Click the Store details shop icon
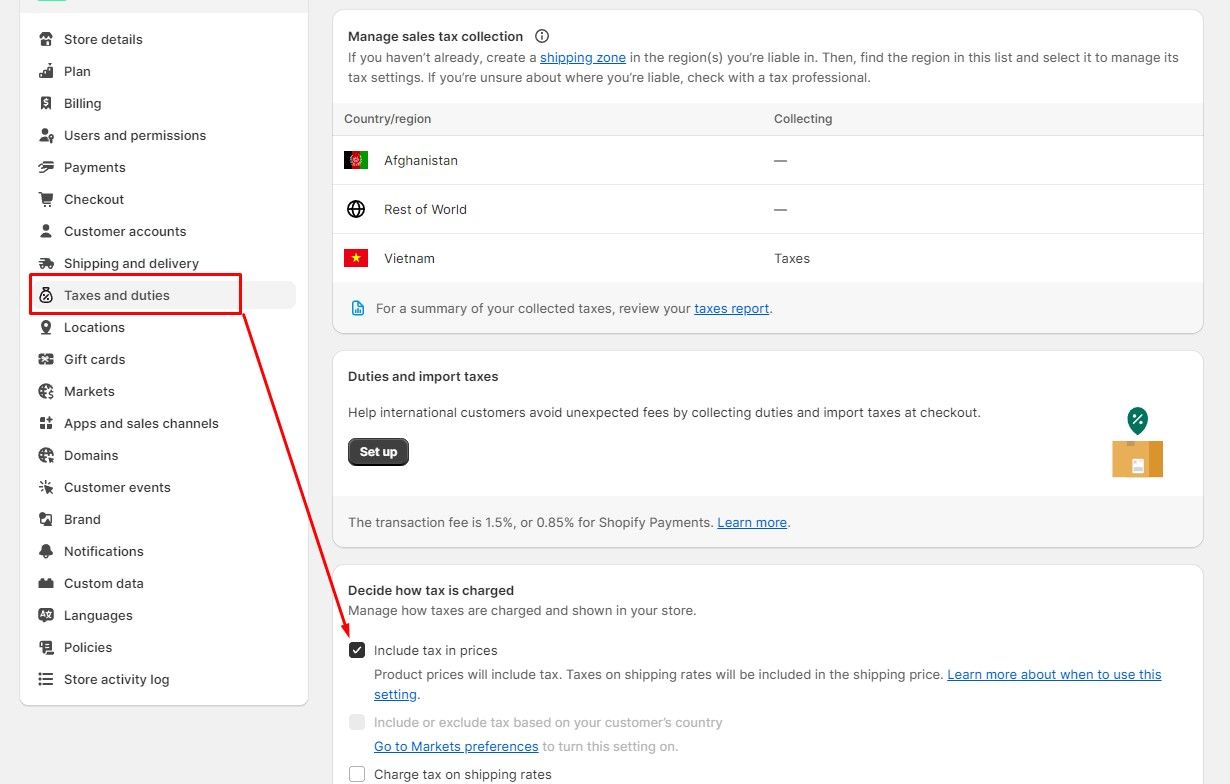The height and width of the screenshot is (784, 1230). pos(46,39)
